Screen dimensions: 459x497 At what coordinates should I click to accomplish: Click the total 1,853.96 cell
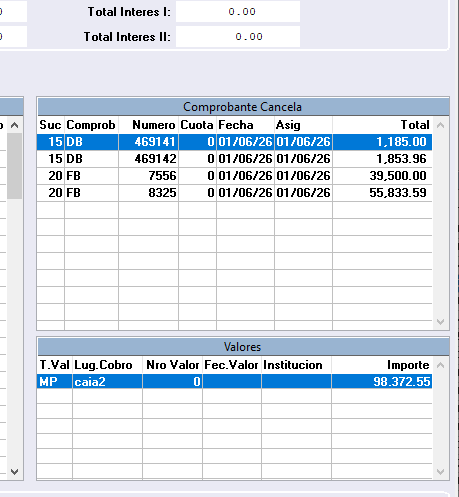coord(382,159)
